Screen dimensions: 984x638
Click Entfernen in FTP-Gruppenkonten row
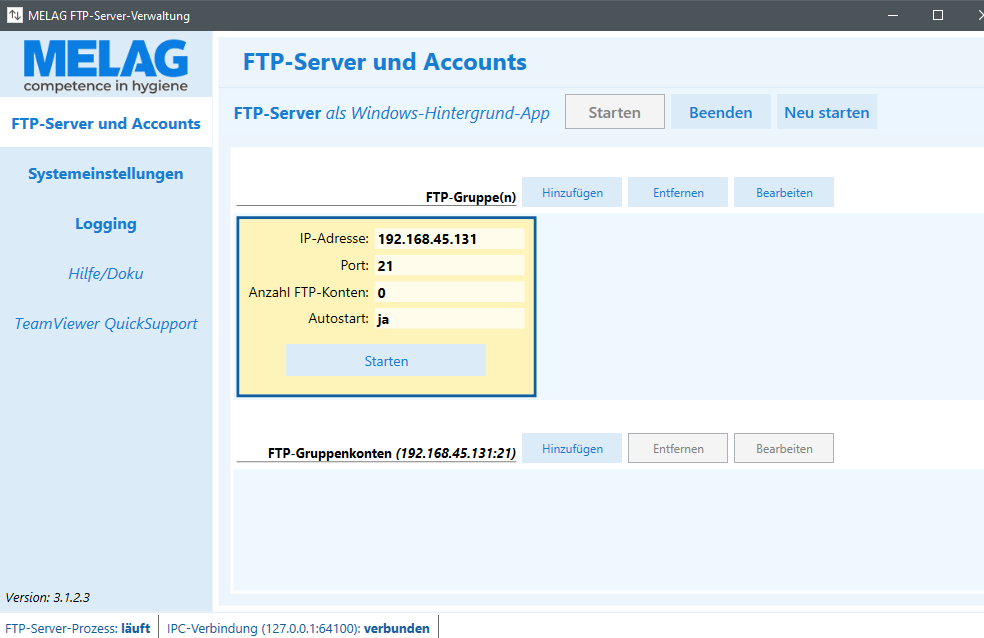point(678,449)
